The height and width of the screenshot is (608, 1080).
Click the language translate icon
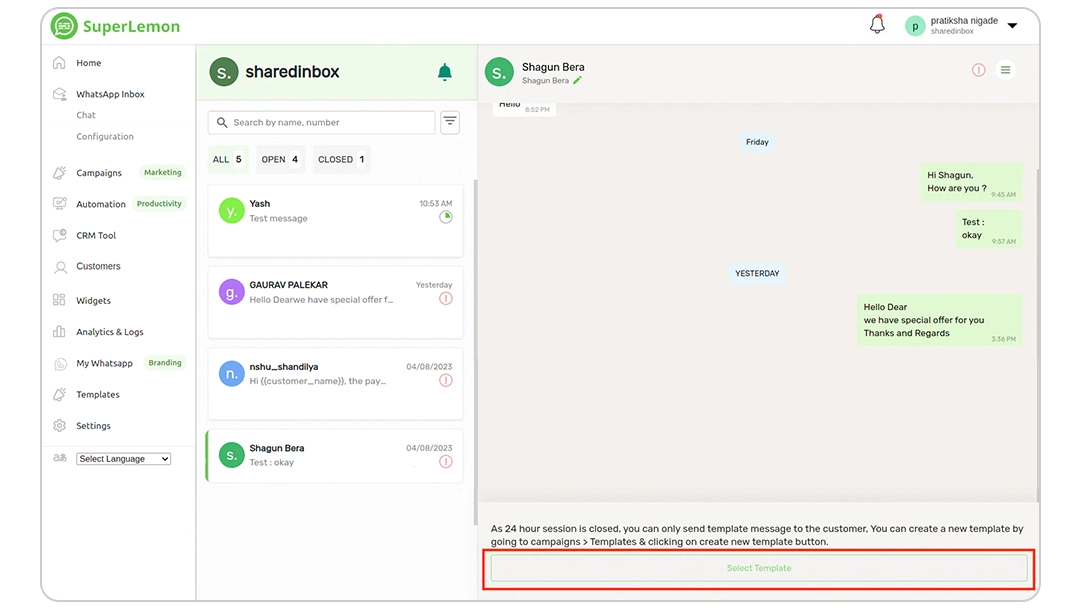coord(60,458)
